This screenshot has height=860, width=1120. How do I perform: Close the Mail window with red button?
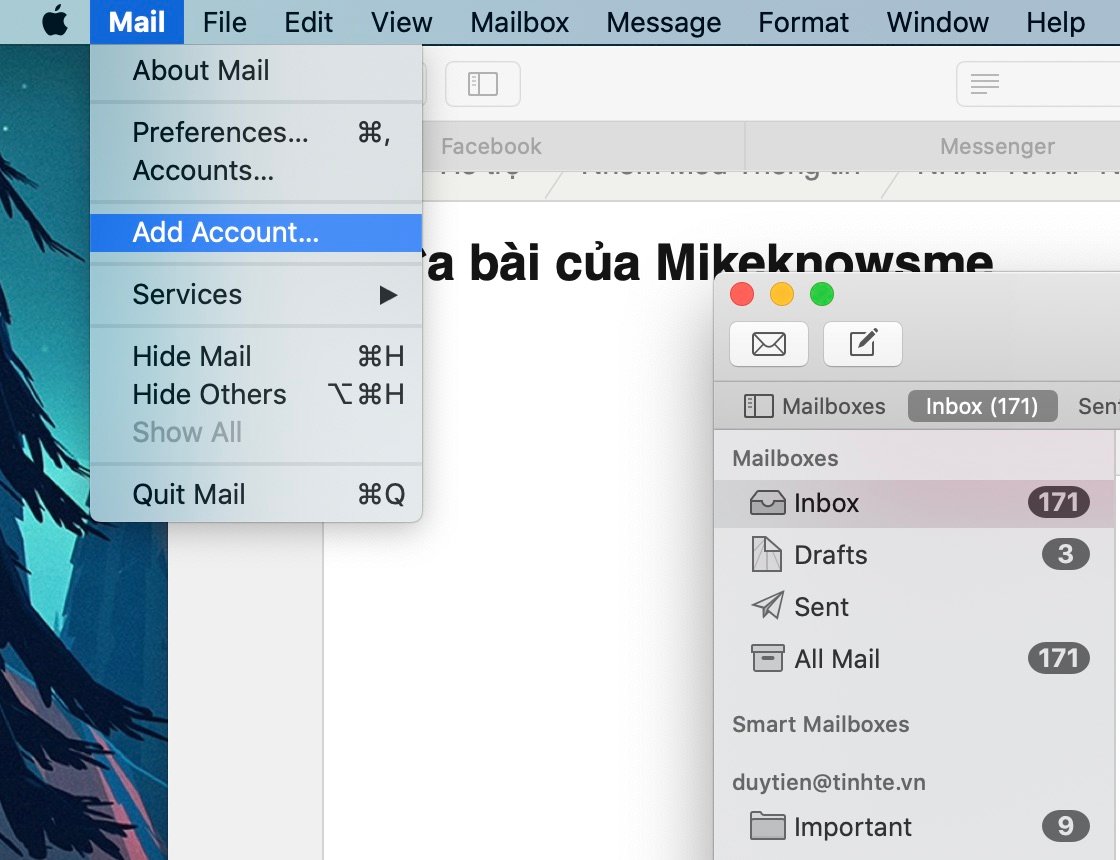742,294
